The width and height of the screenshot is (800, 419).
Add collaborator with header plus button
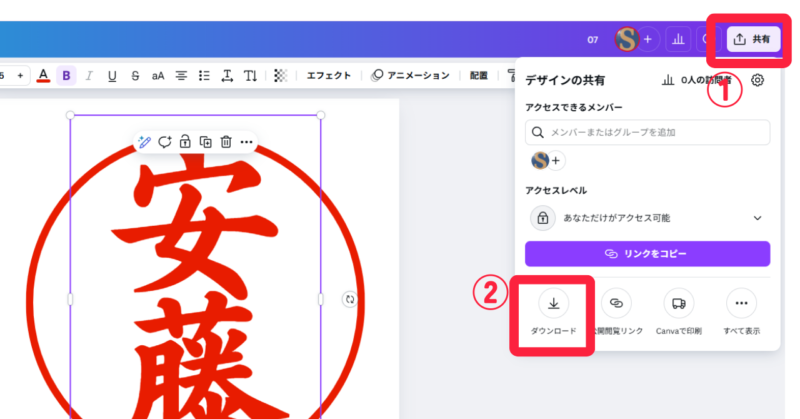648,39
